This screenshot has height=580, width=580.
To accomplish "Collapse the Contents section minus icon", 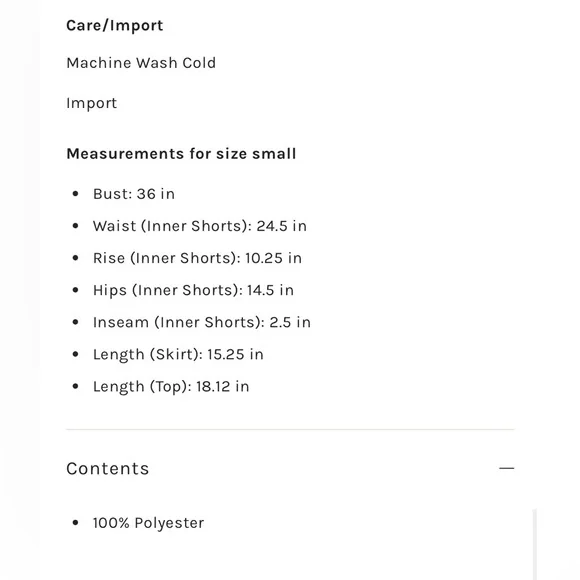I will coord(506,468).
